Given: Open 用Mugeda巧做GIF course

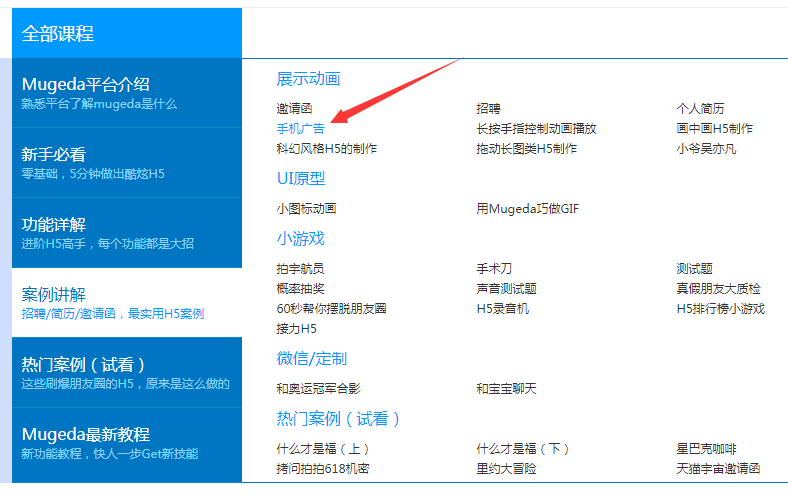Looking at the screenshot, I should coord(528,209).
